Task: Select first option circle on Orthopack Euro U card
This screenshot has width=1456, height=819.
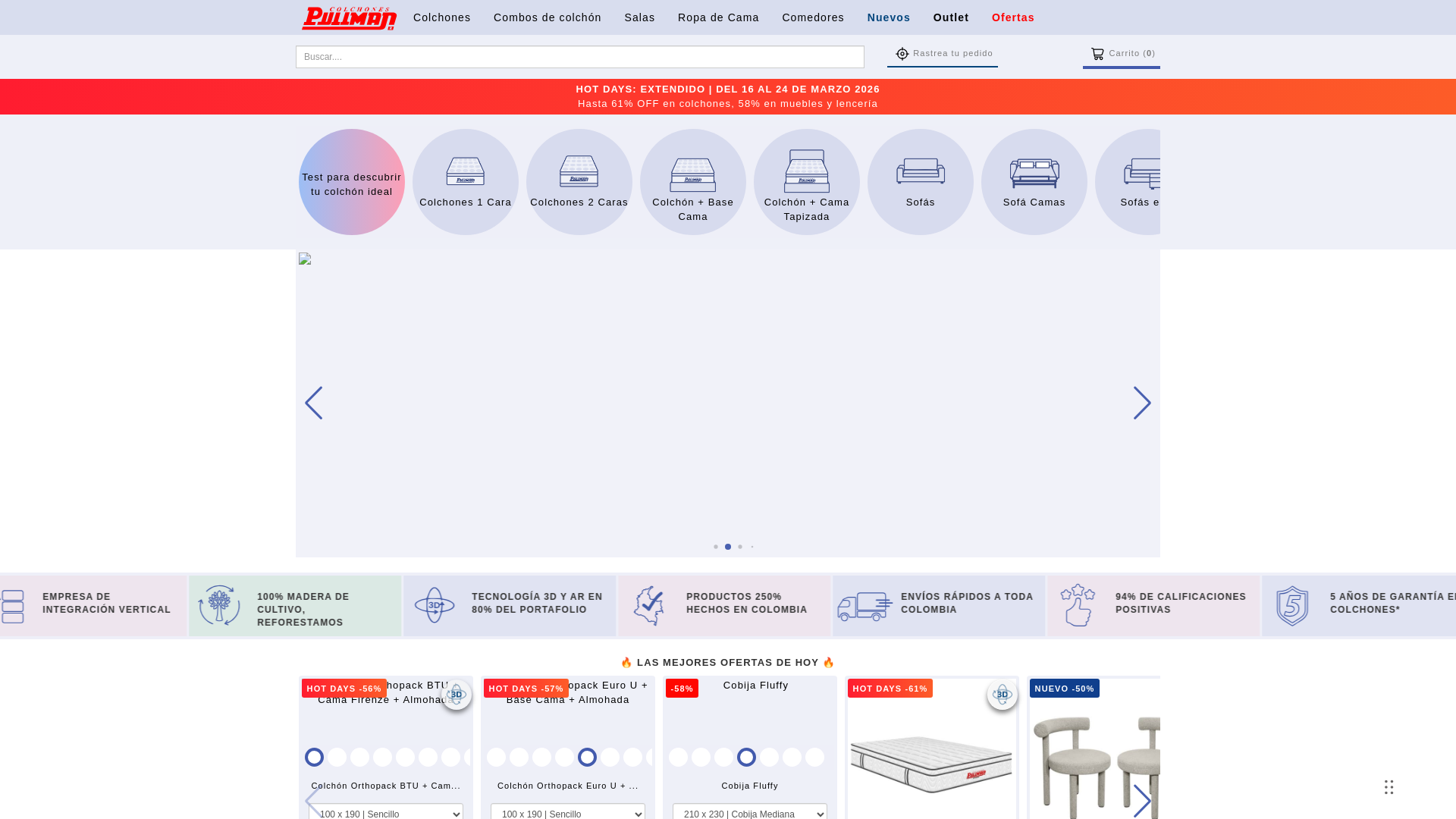Action: pos(496,757)
